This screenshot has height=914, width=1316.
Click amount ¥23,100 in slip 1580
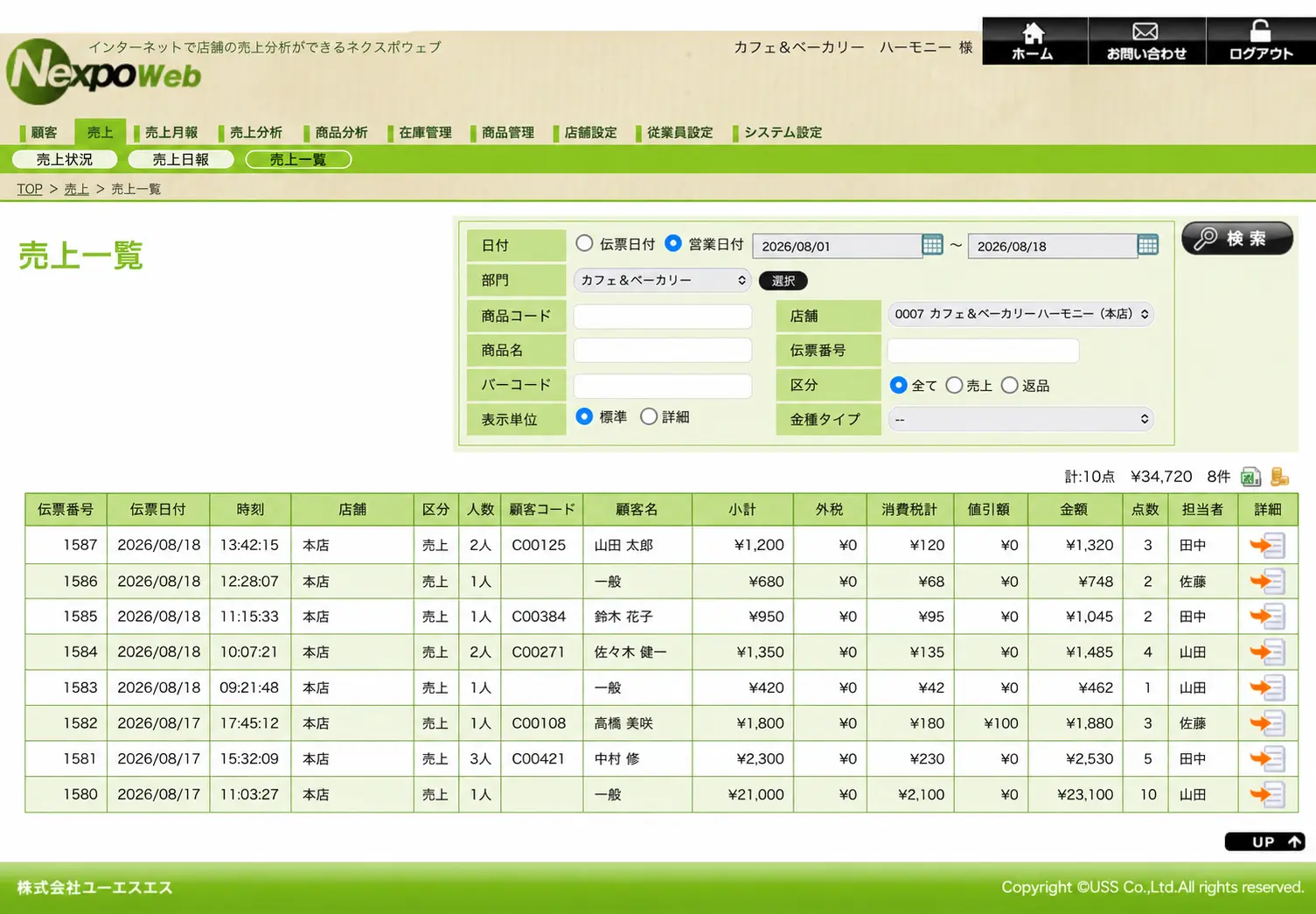(x=1084, y=795)
